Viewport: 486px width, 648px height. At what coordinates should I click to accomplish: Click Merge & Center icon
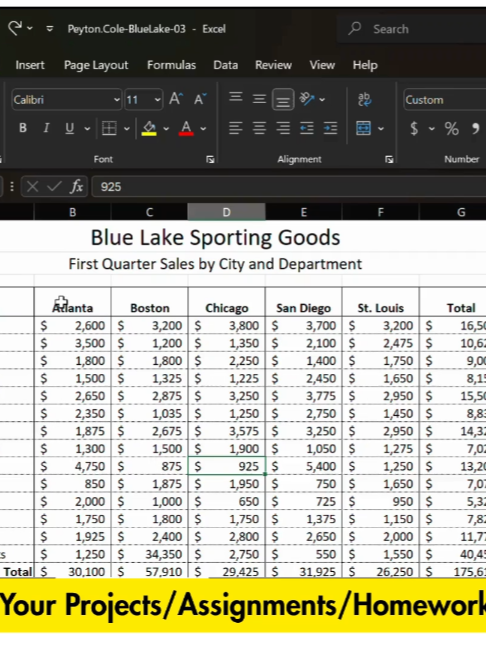pos(363,128)
